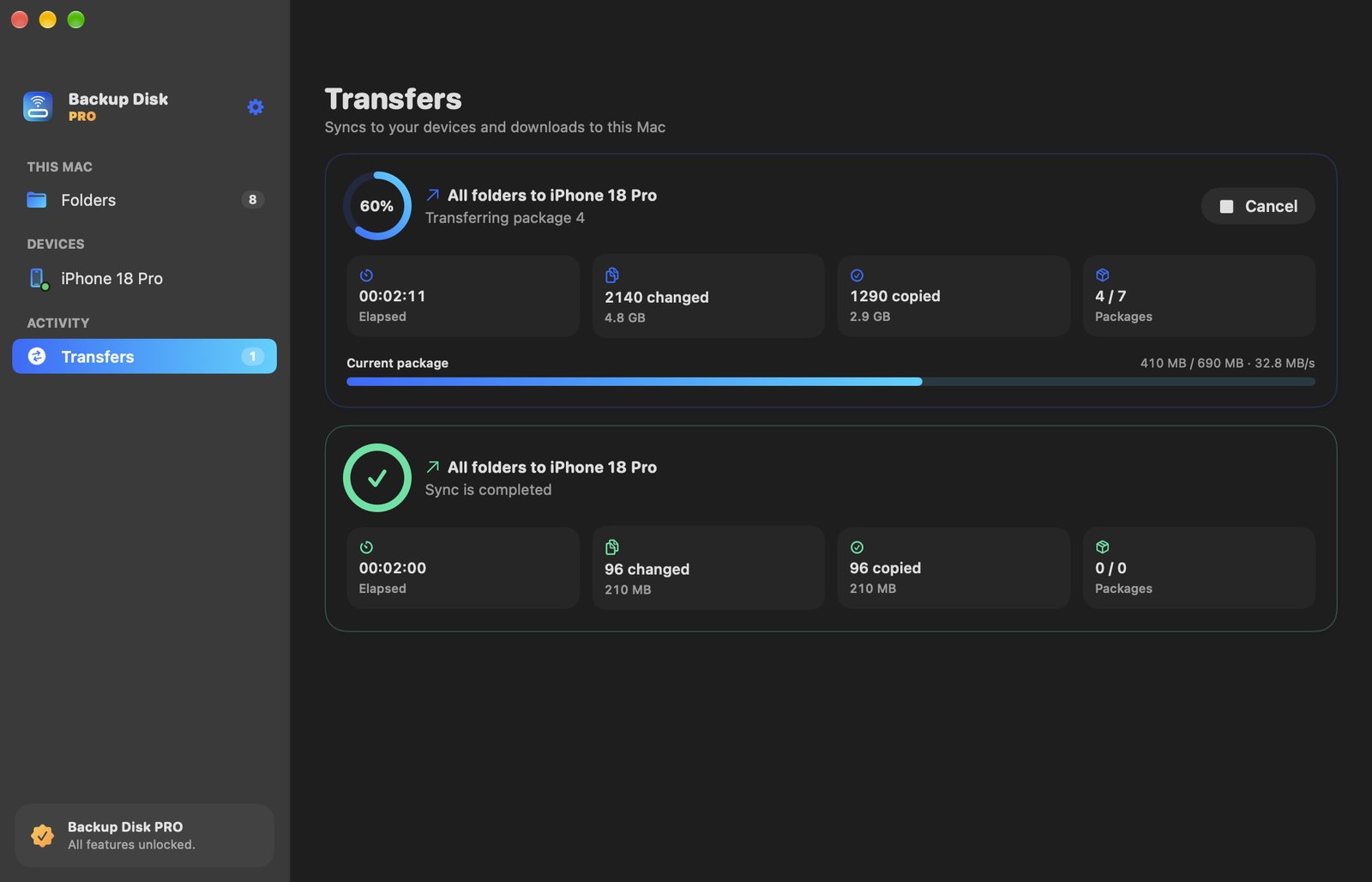Screen dimensions: 1372x882
Task: Click the 60% circular progress ring
Action: point(377,206)
